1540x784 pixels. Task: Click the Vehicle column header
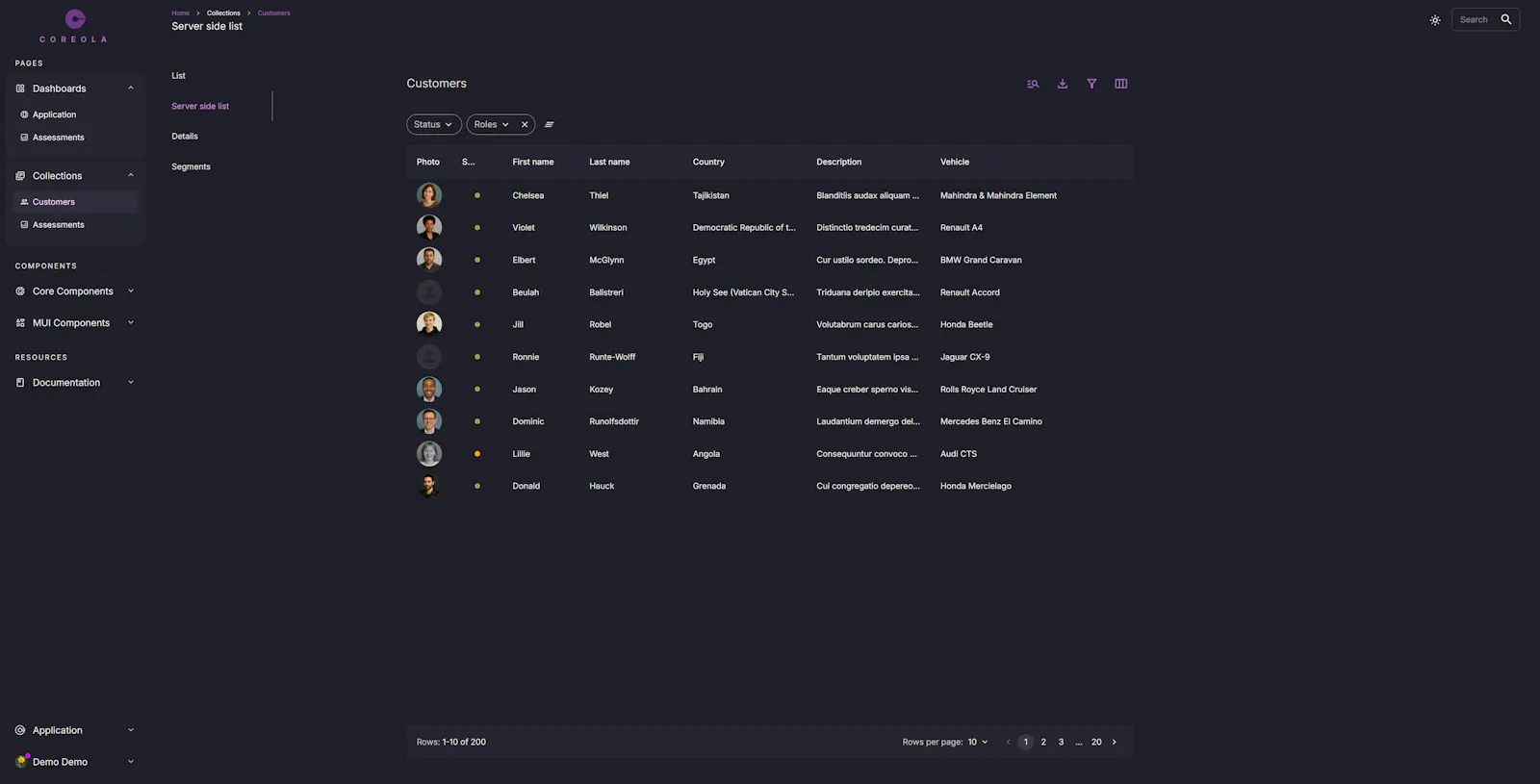(955, 163)
